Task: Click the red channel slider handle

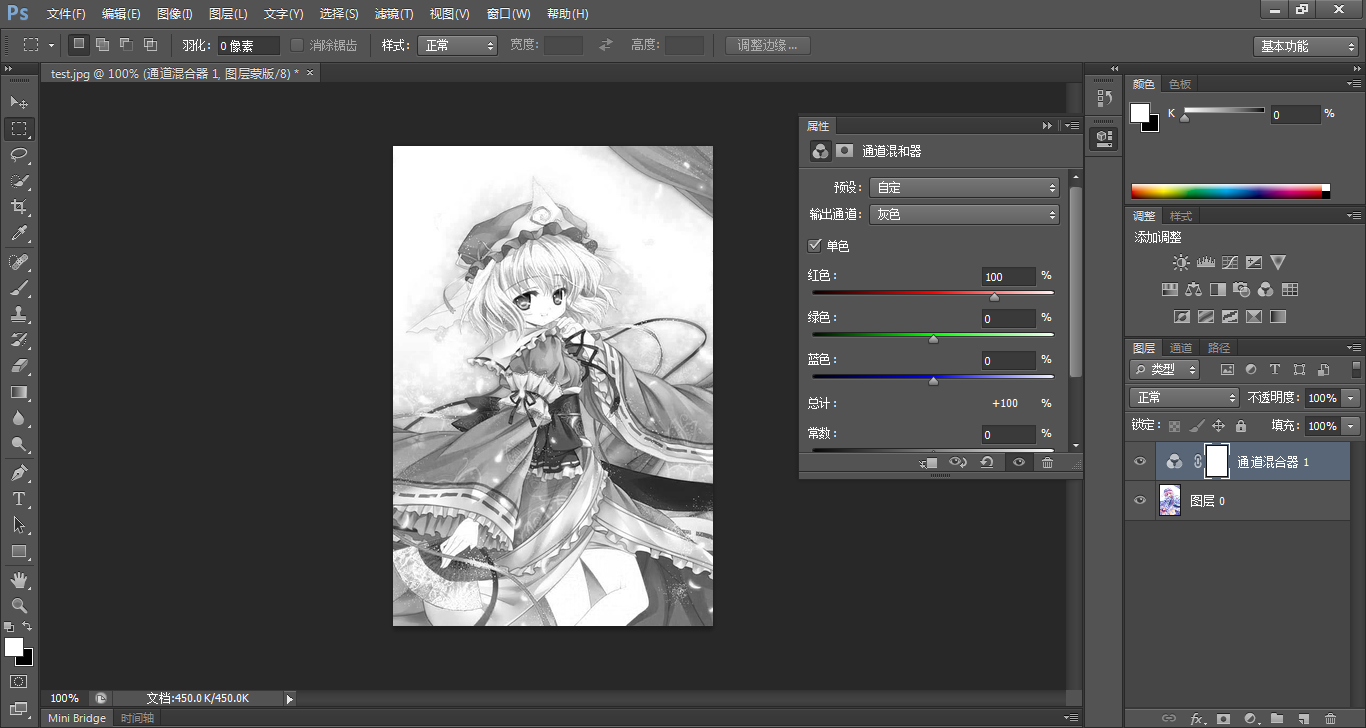Action: 994,297
